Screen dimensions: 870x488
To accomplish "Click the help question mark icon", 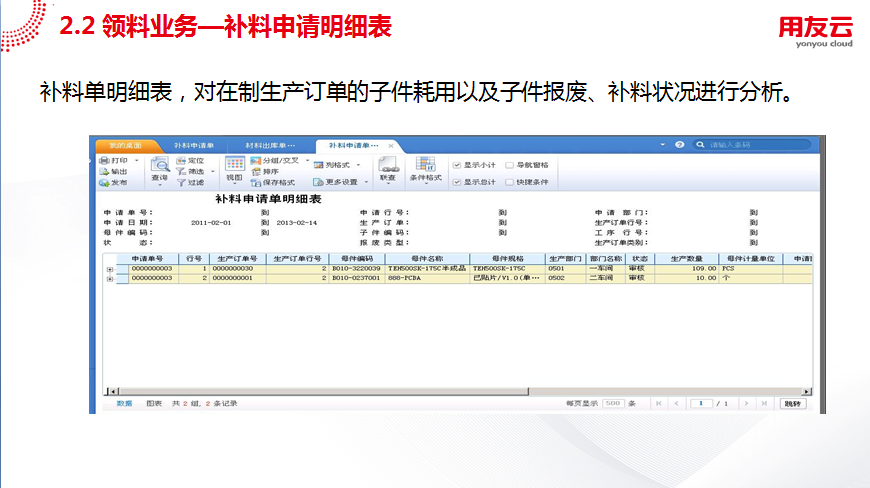I will [680, 145].
